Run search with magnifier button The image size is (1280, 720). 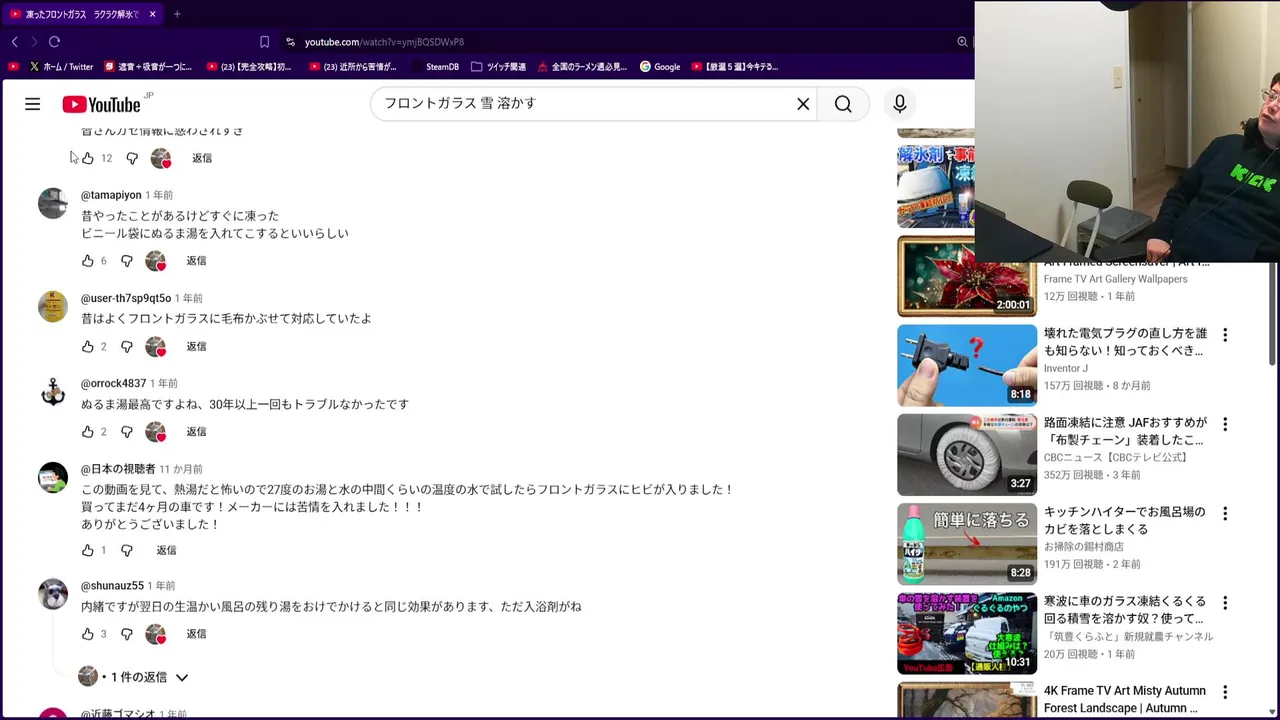843,104
